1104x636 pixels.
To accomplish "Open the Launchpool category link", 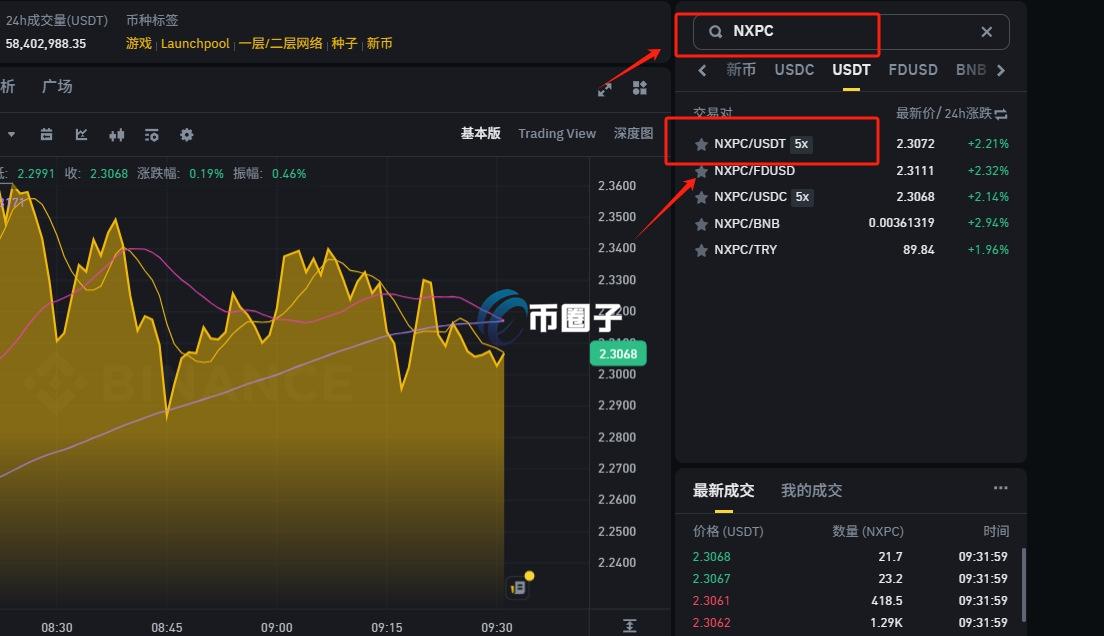I will [x=195, y=43].
